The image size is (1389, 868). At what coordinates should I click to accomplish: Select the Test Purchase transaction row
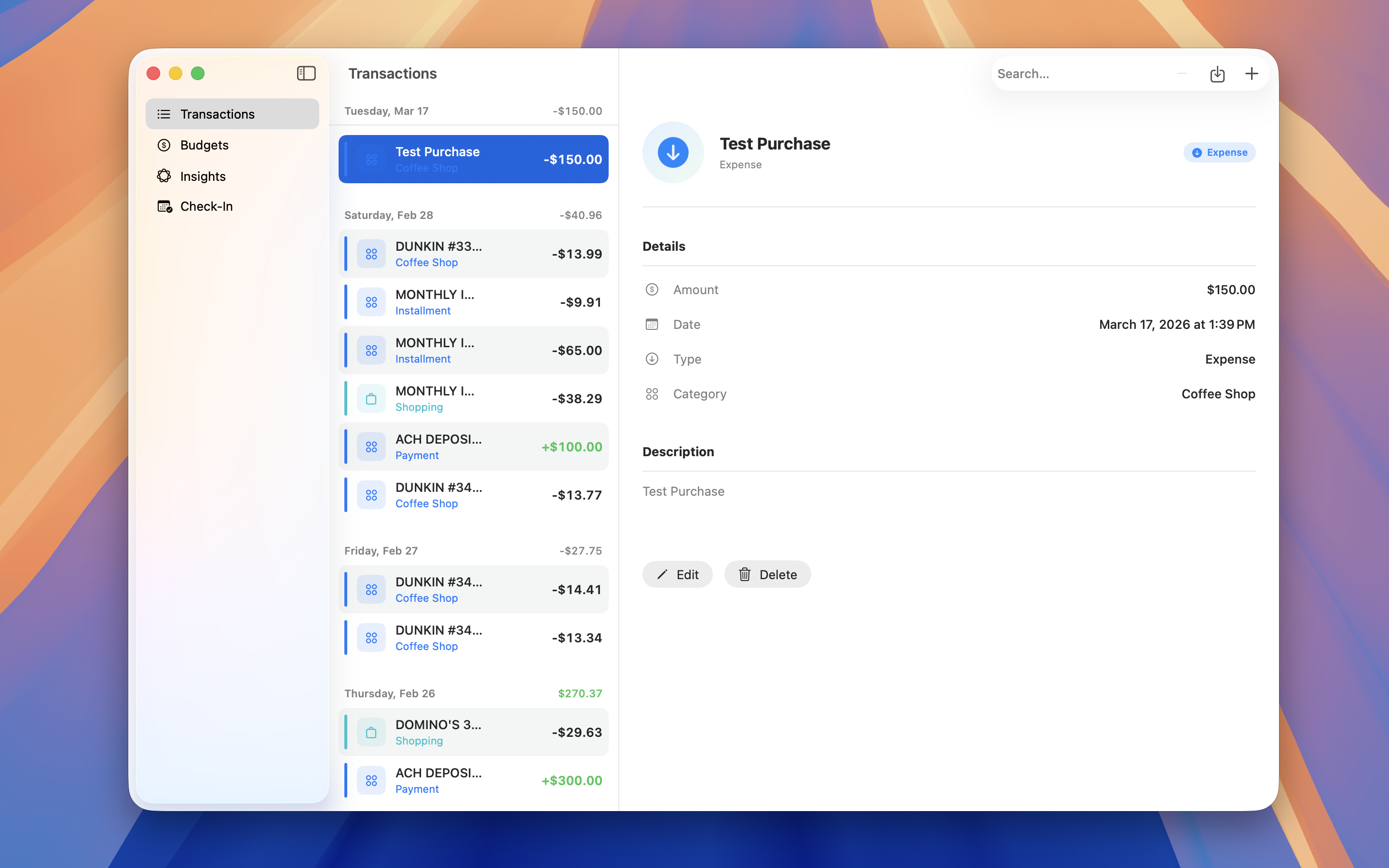pyautogui.click(x=473, y=159)
